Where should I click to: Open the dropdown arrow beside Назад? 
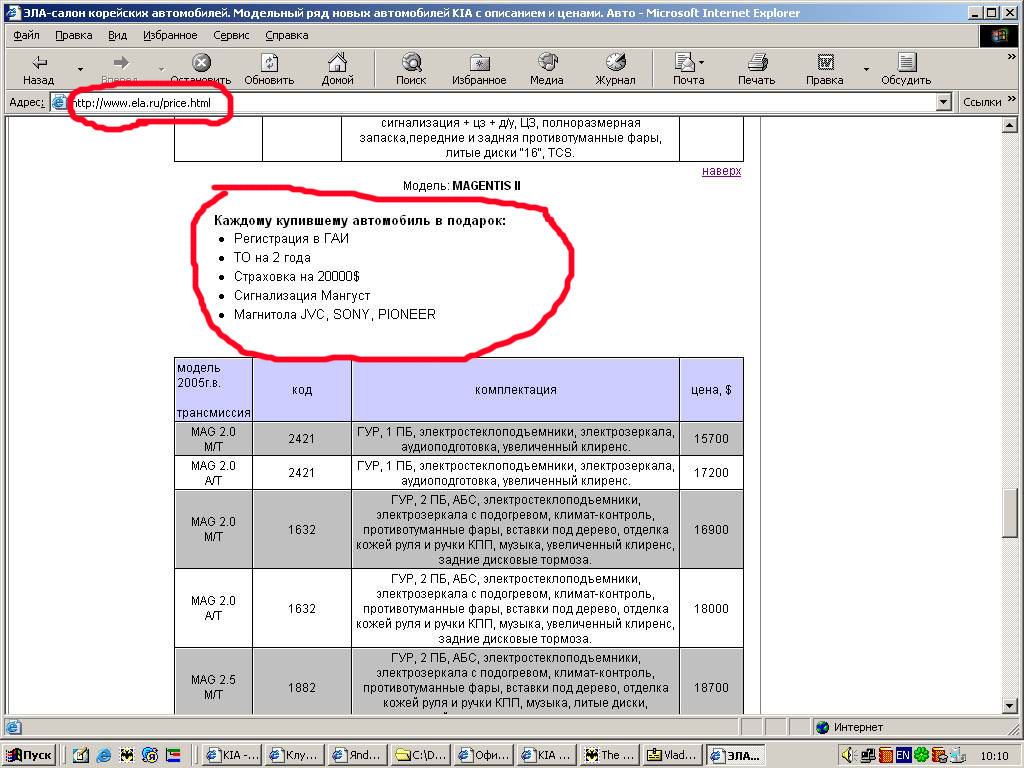tap(81, 69)
